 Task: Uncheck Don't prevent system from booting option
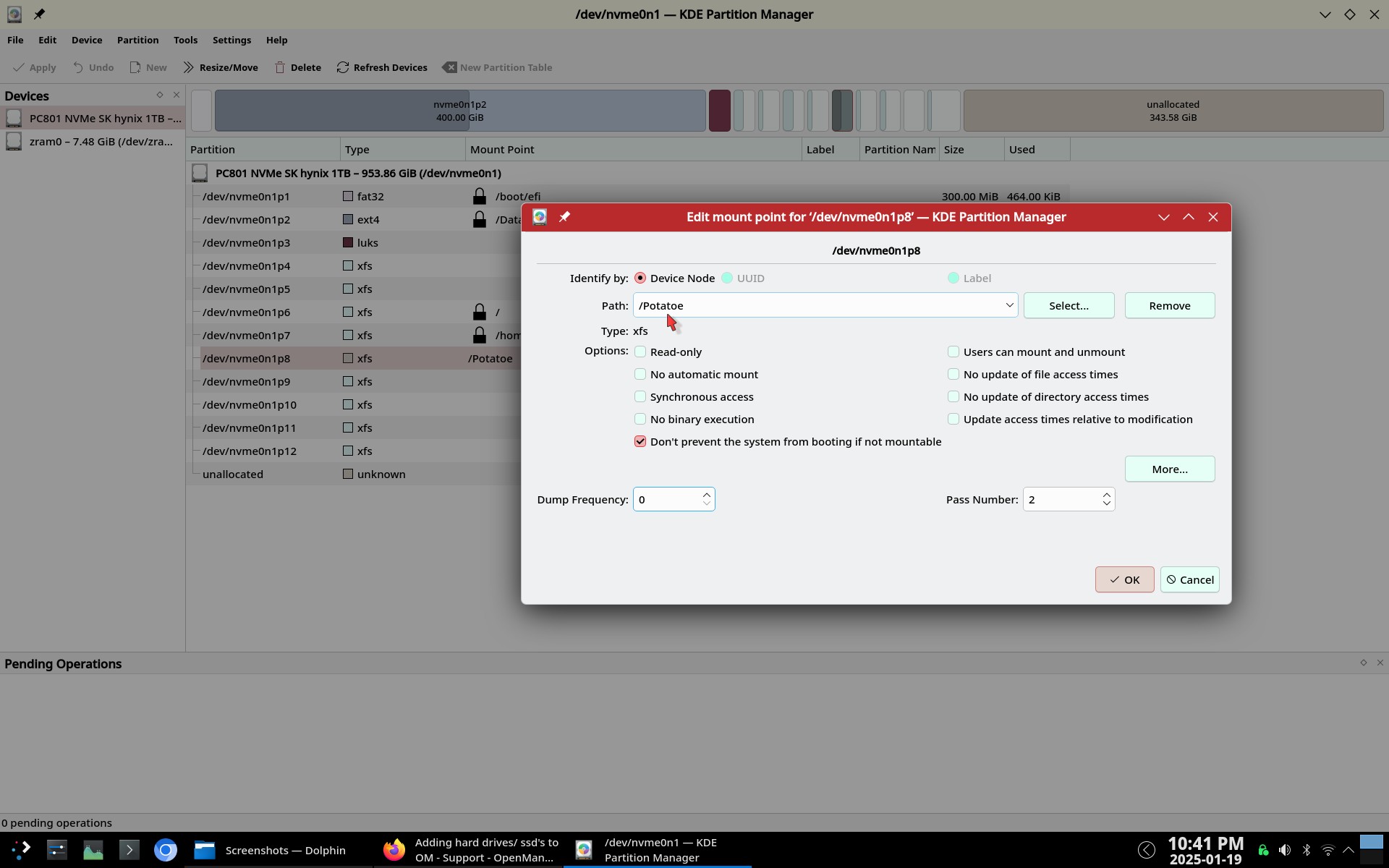[640, 442]
